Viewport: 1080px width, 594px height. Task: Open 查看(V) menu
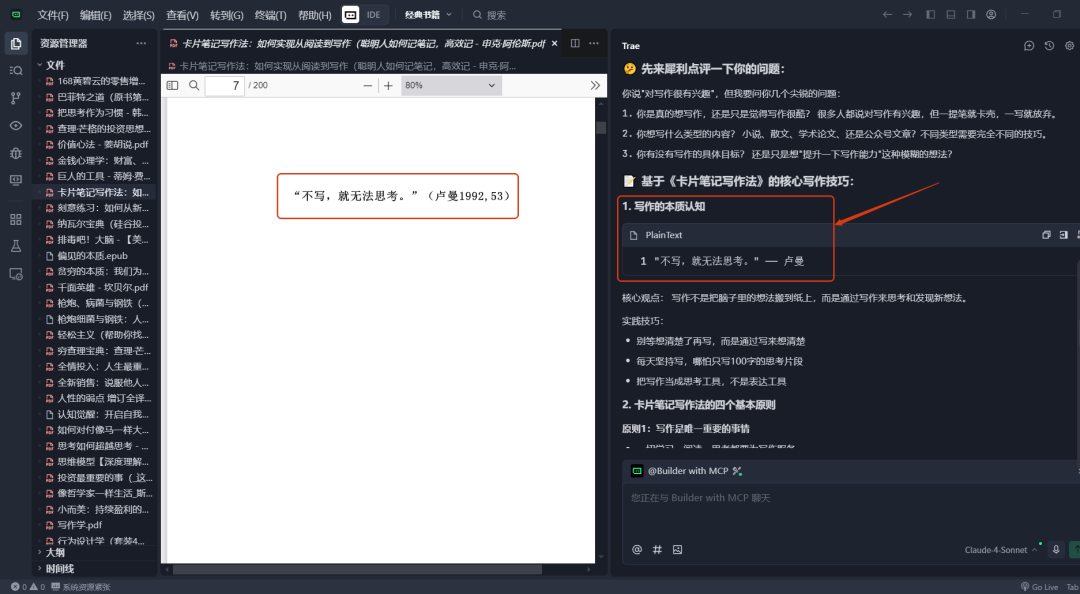pos(183,15)
